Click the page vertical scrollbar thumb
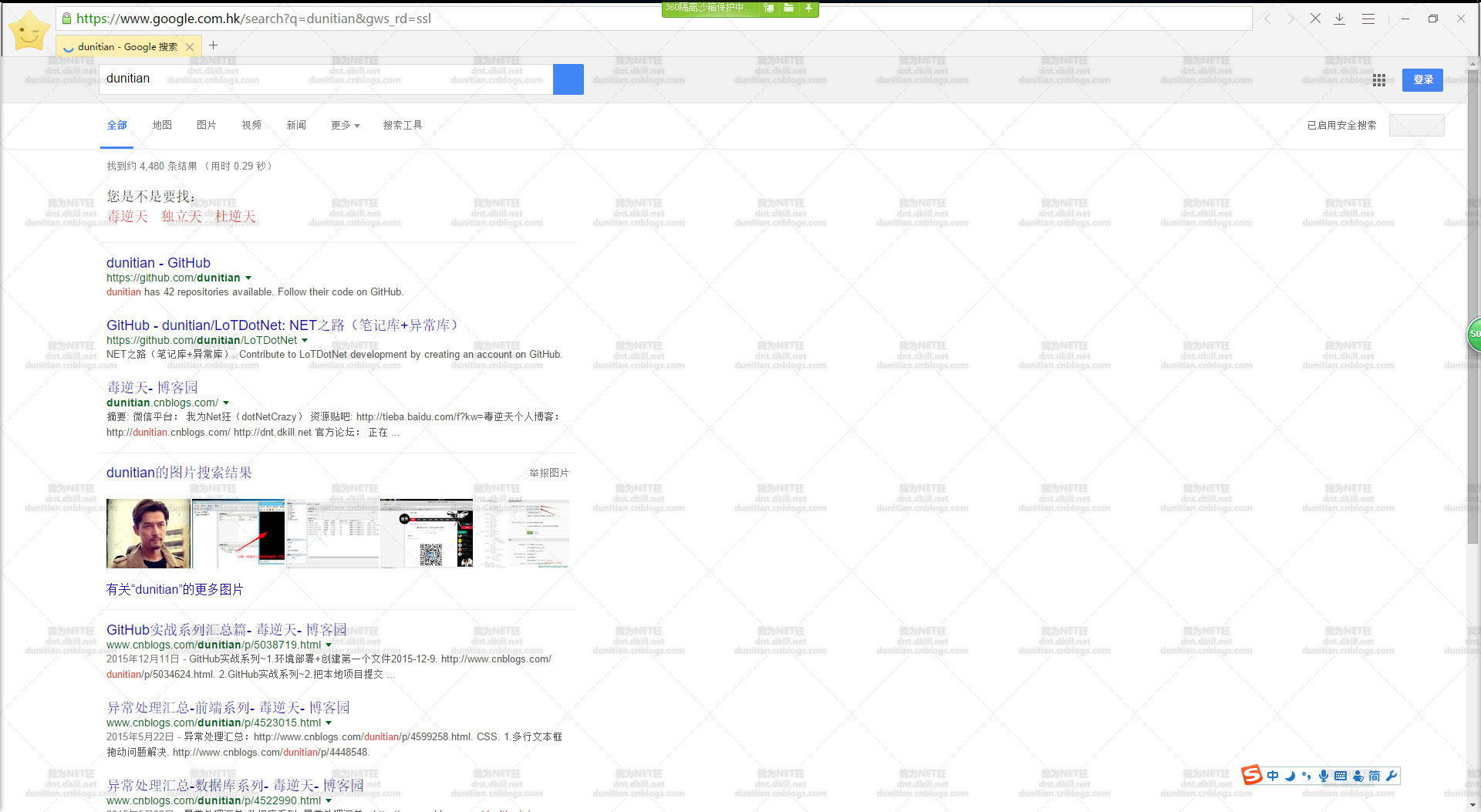1481x812 pixels. 1473,306
